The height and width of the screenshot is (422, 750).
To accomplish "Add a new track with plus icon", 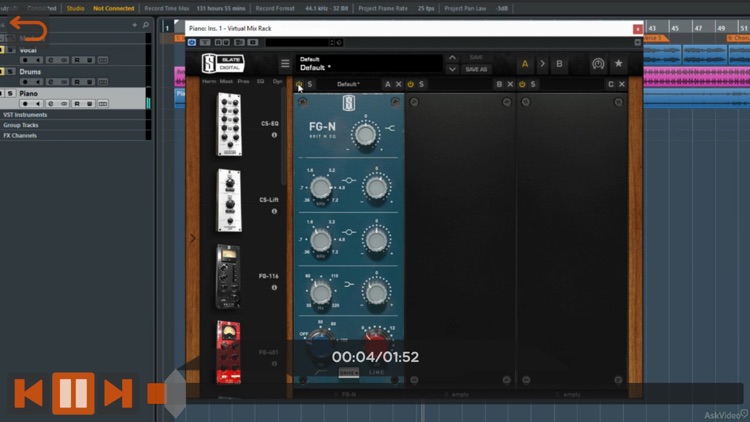I will [x=134, y=25].
